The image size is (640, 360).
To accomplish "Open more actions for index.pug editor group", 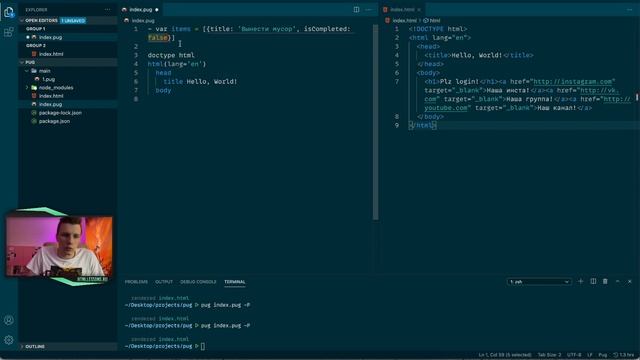I will click(x=368, y=9).
